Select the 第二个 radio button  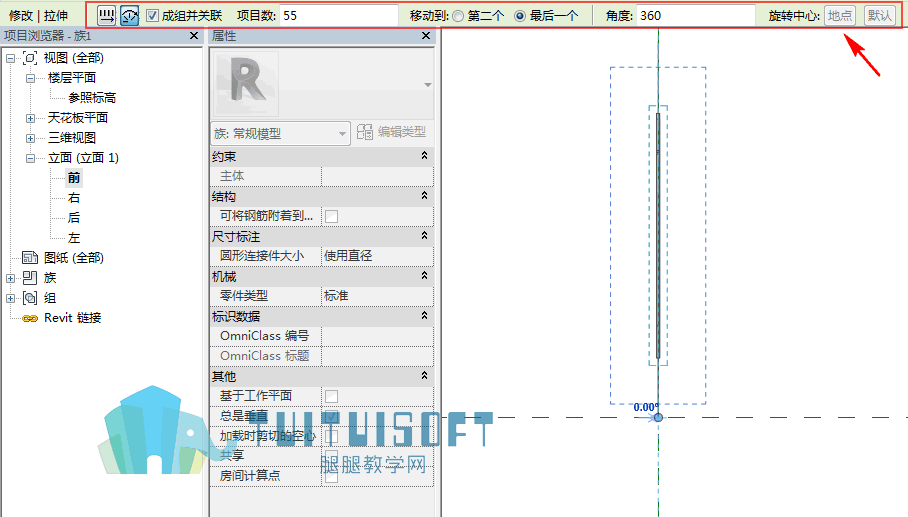tap(458, 16)
